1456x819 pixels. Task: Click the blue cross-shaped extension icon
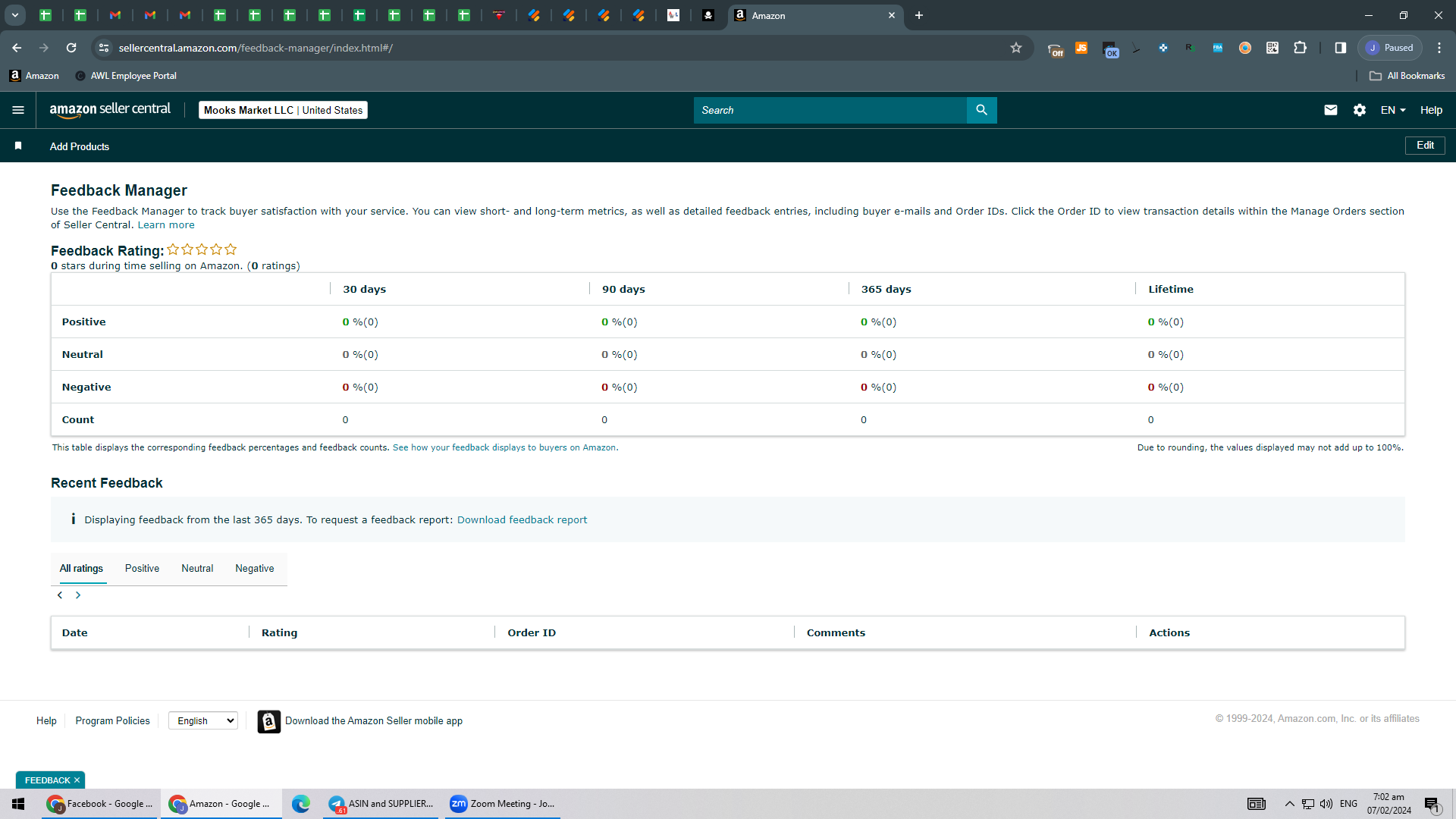pyautogui.click(x=1163, y=48)
